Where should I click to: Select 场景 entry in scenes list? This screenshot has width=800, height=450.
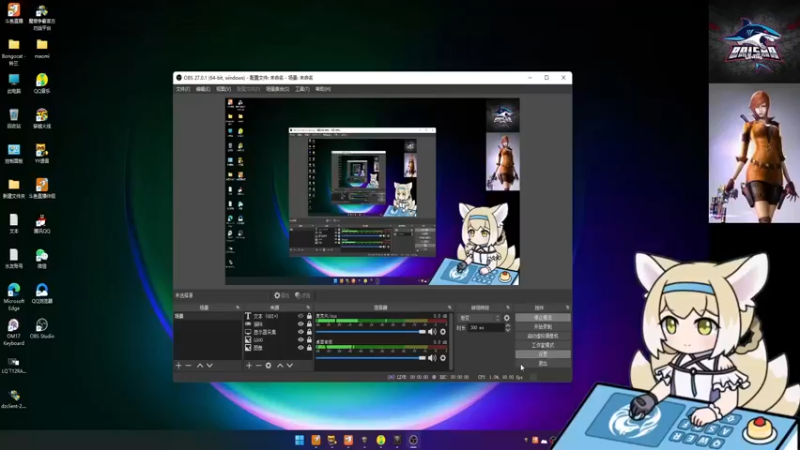pos(207,316)
